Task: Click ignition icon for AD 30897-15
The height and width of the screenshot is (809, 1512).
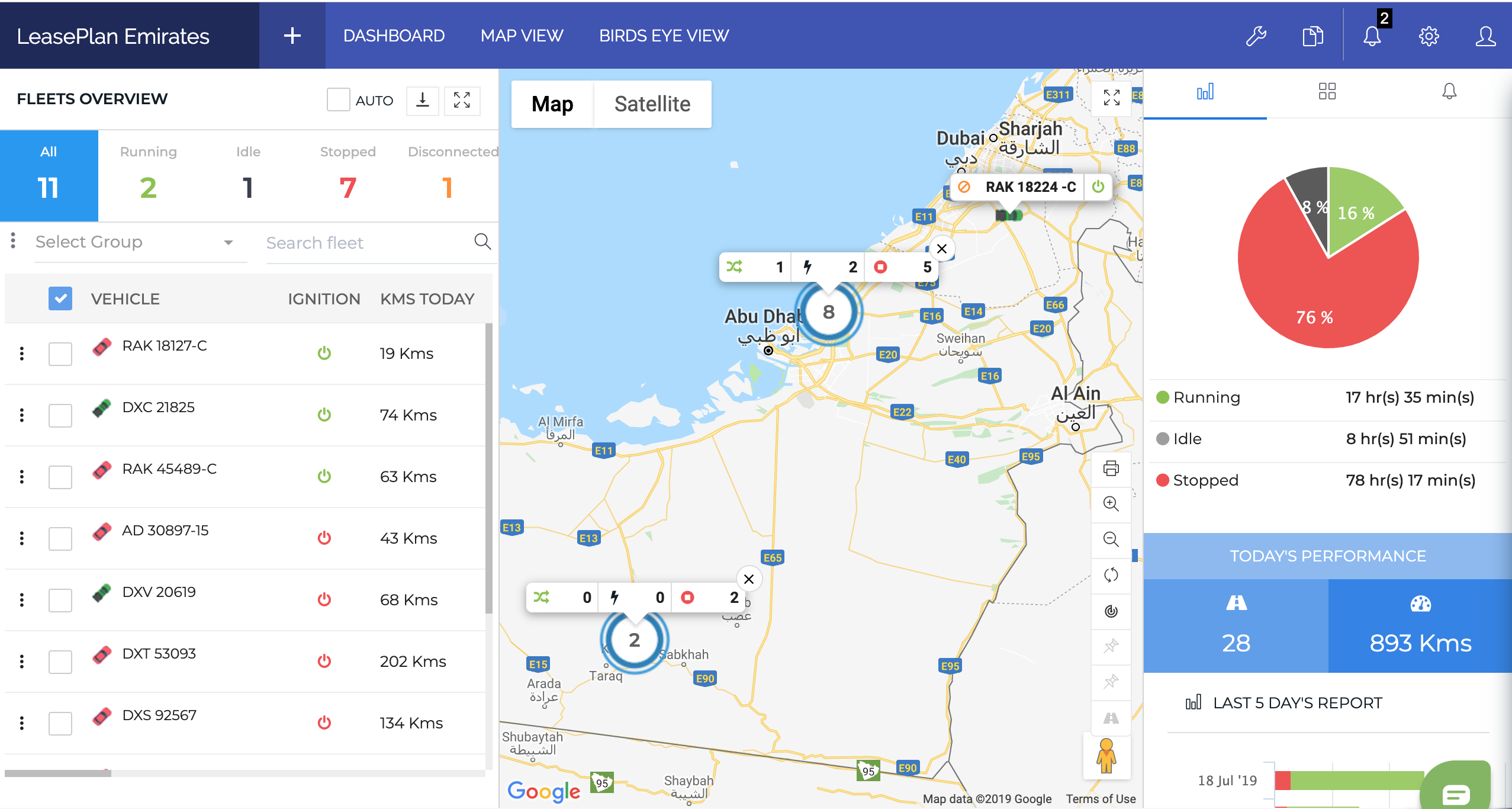Action: pyautogui.click(x=324, y=538)
